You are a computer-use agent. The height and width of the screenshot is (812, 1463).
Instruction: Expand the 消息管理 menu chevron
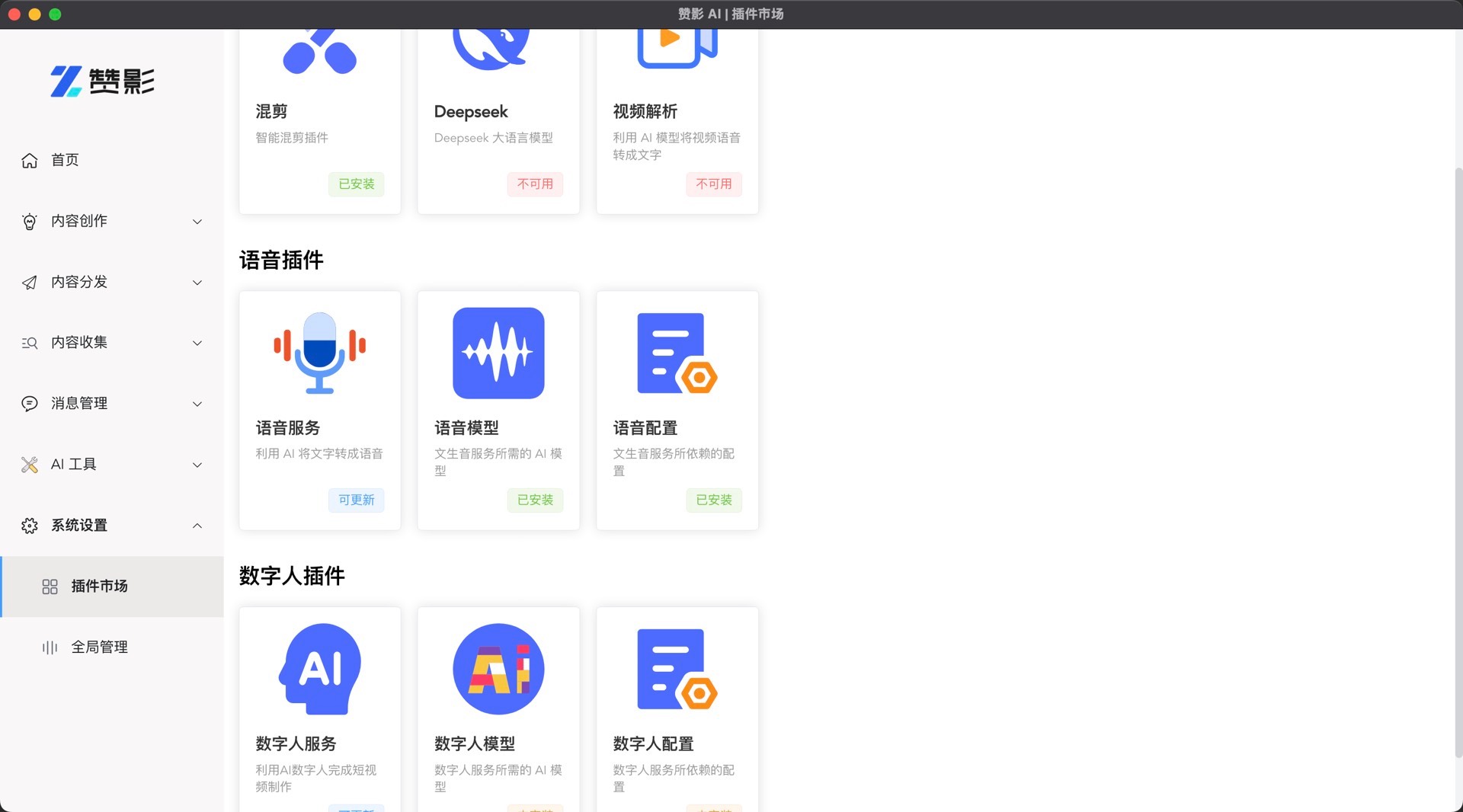point(197,404)
